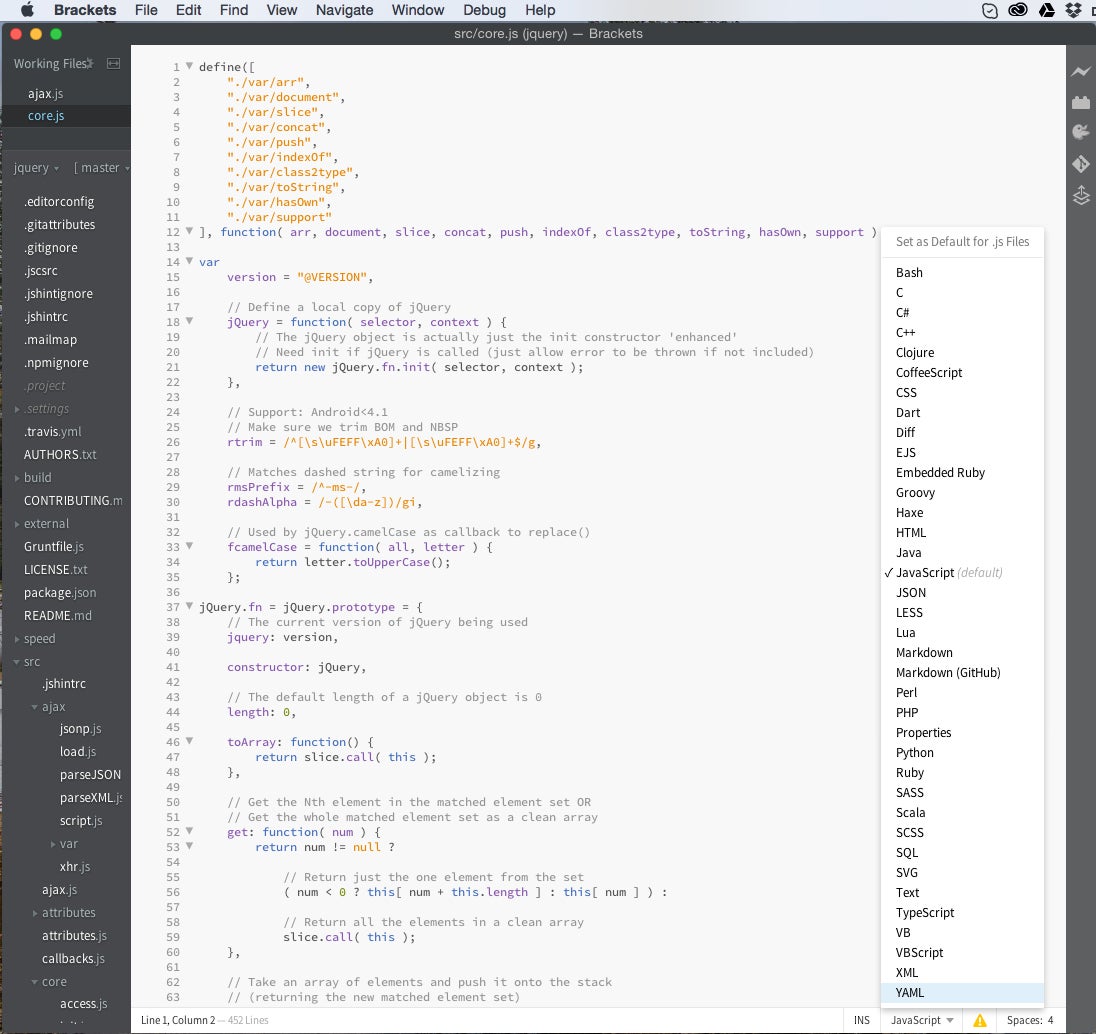The width and height of the screenshot is (1096, 1034).
Task: Select YAML from language list
Action: [962, 993]
